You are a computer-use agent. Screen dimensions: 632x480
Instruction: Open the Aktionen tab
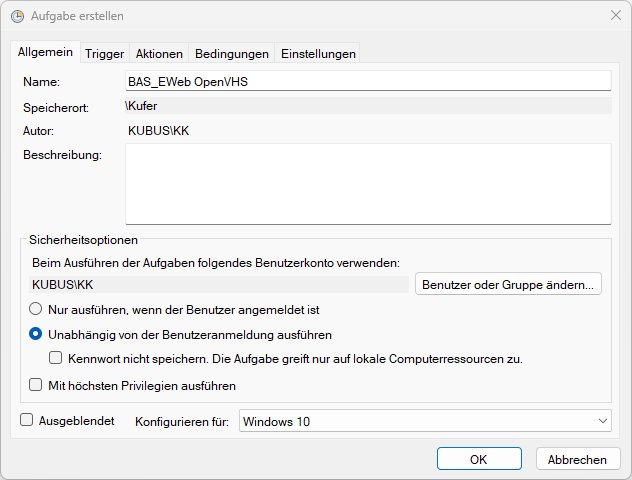pyautogui.click(x=159, y=54)
